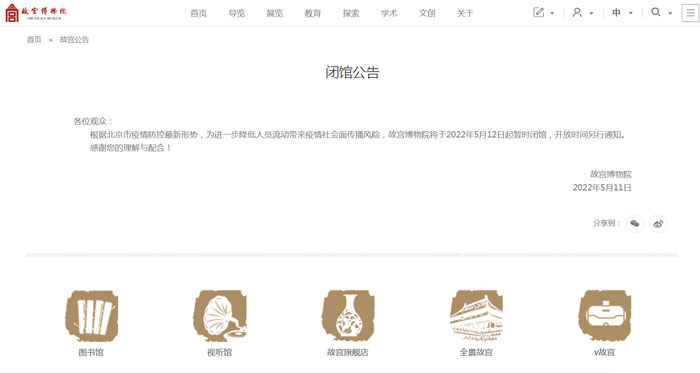Expand the arrow beside the pencil icon

coord(552,13)
